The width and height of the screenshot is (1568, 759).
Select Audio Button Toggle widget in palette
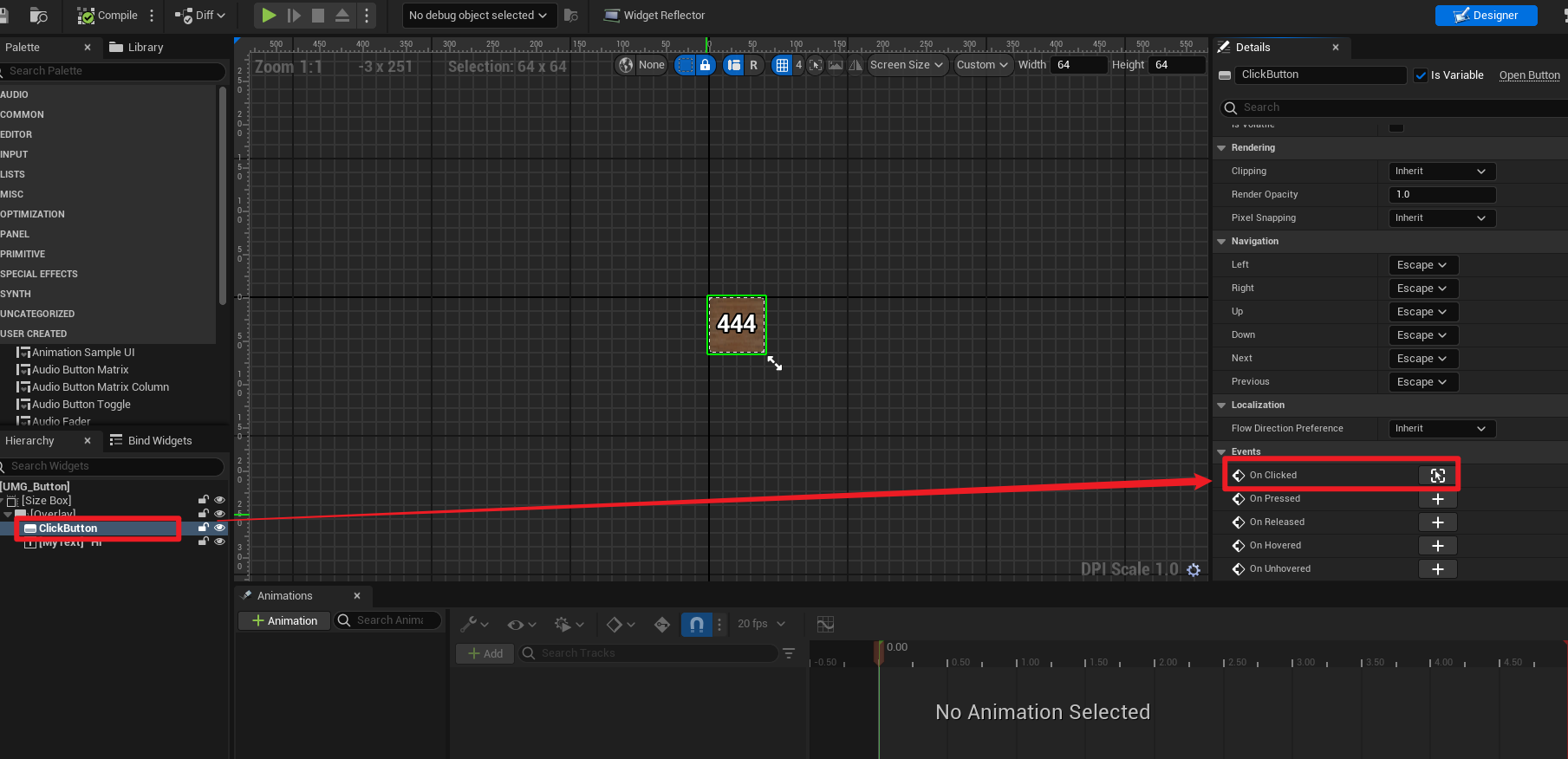(x=81, y=405)
